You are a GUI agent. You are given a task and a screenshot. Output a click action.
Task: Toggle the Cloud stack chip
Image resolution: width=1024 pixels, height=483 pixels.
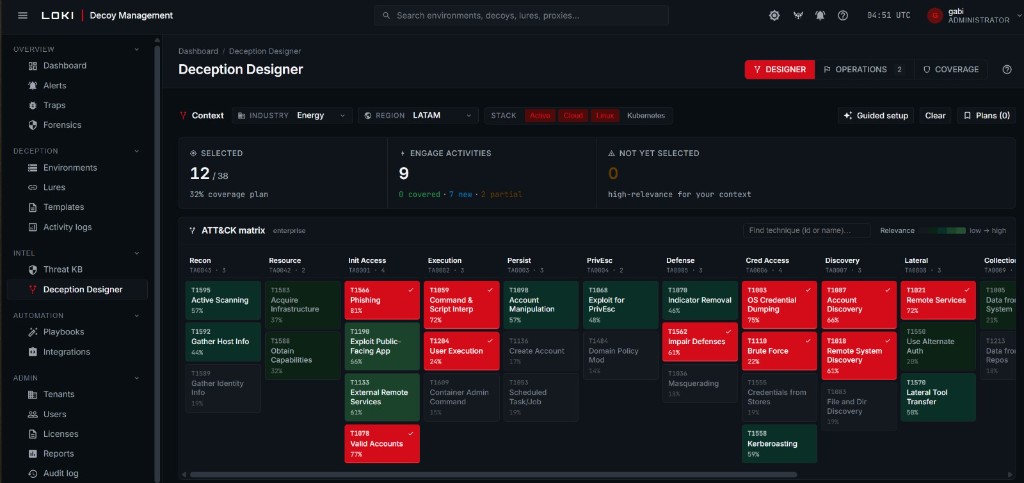tap(573, 116)
